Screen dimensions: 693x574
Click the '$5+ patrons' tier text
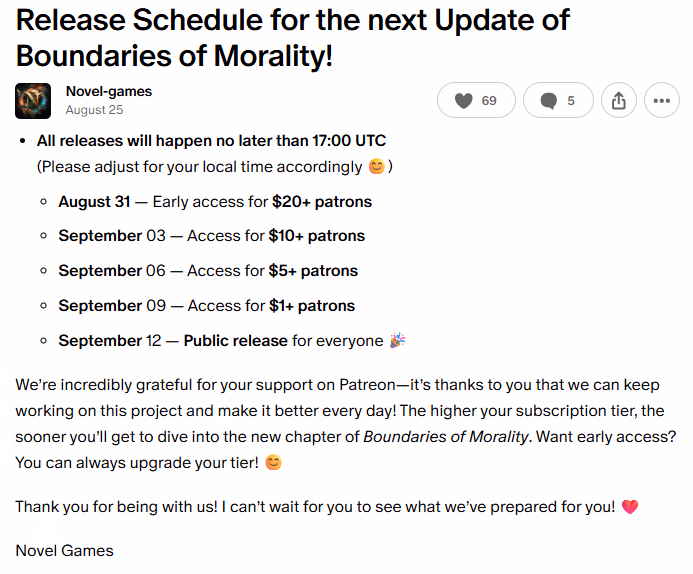point(313,271)
